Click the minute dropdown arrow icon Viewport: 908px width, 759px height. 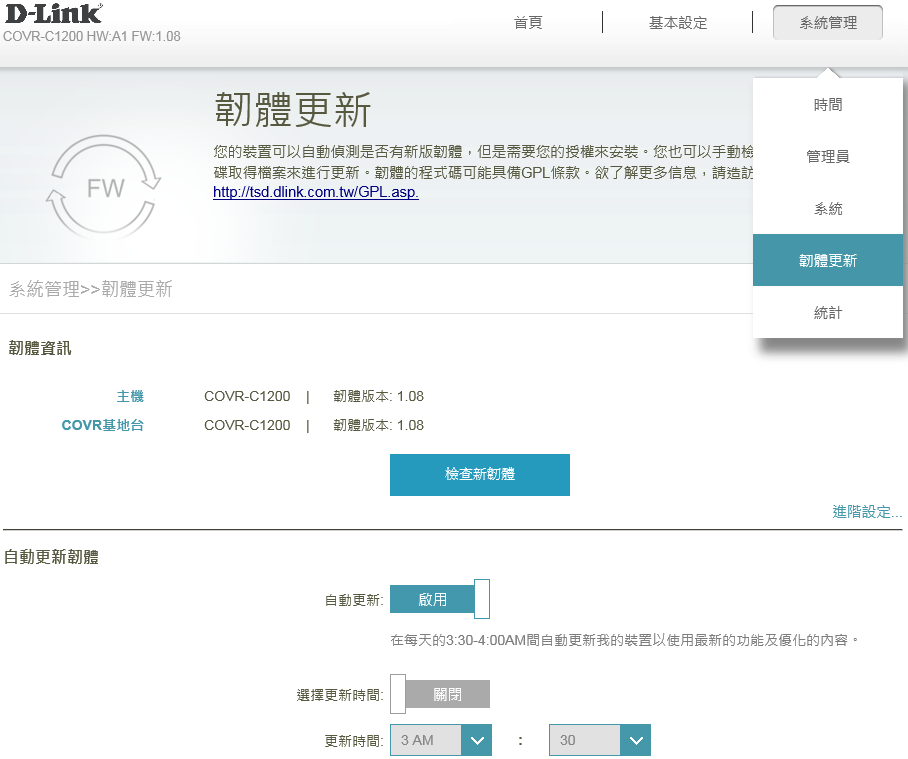635,741
